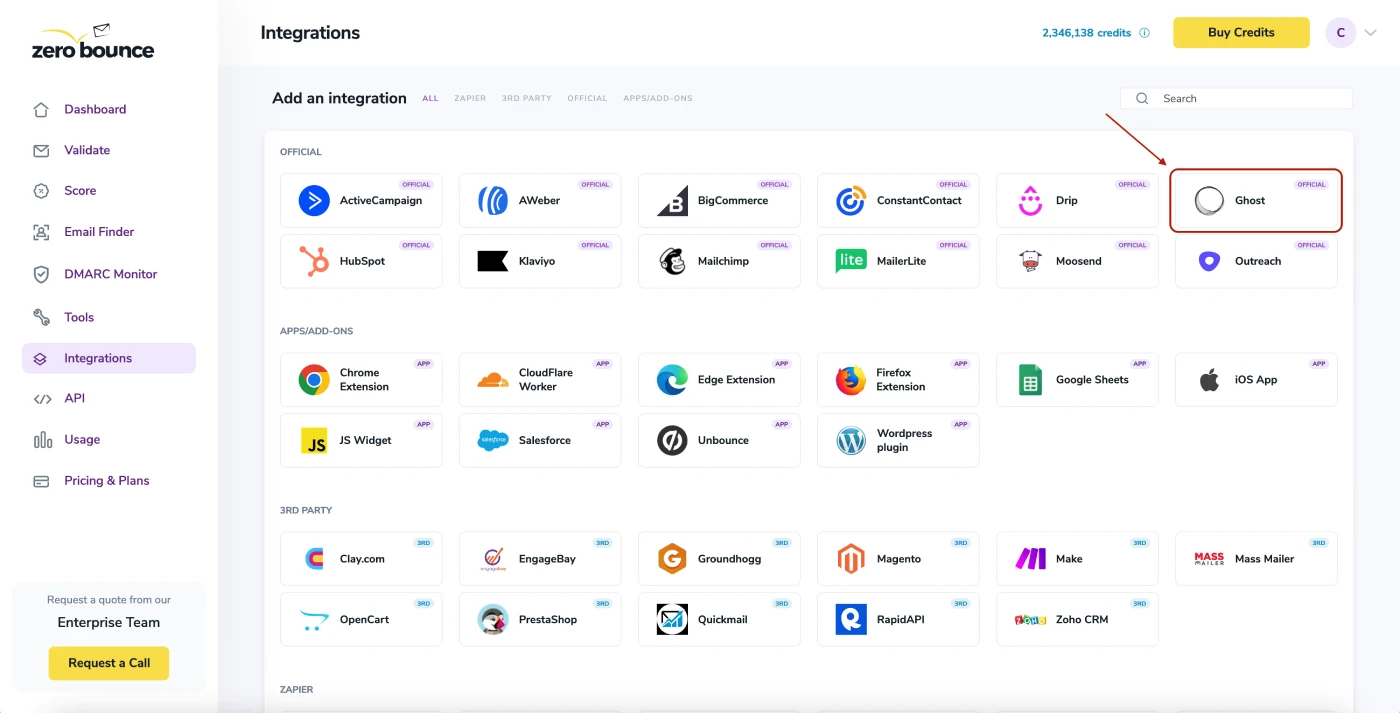Image resolution: width=1400 pixels, height=713 pixels.
Task: Click the Zoho CRM integration
Action: tap(1076, 618)
